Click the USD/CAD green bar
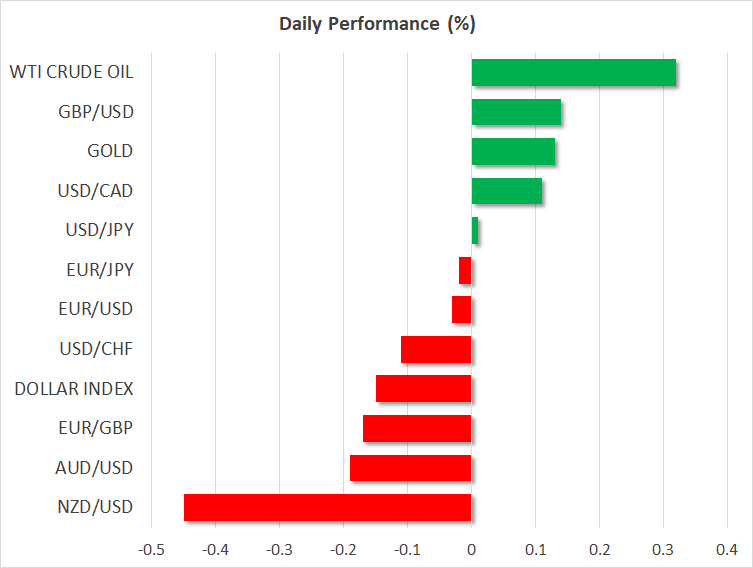Image resolution: width=753 pixels, height=568 pixels. (506, 191)
